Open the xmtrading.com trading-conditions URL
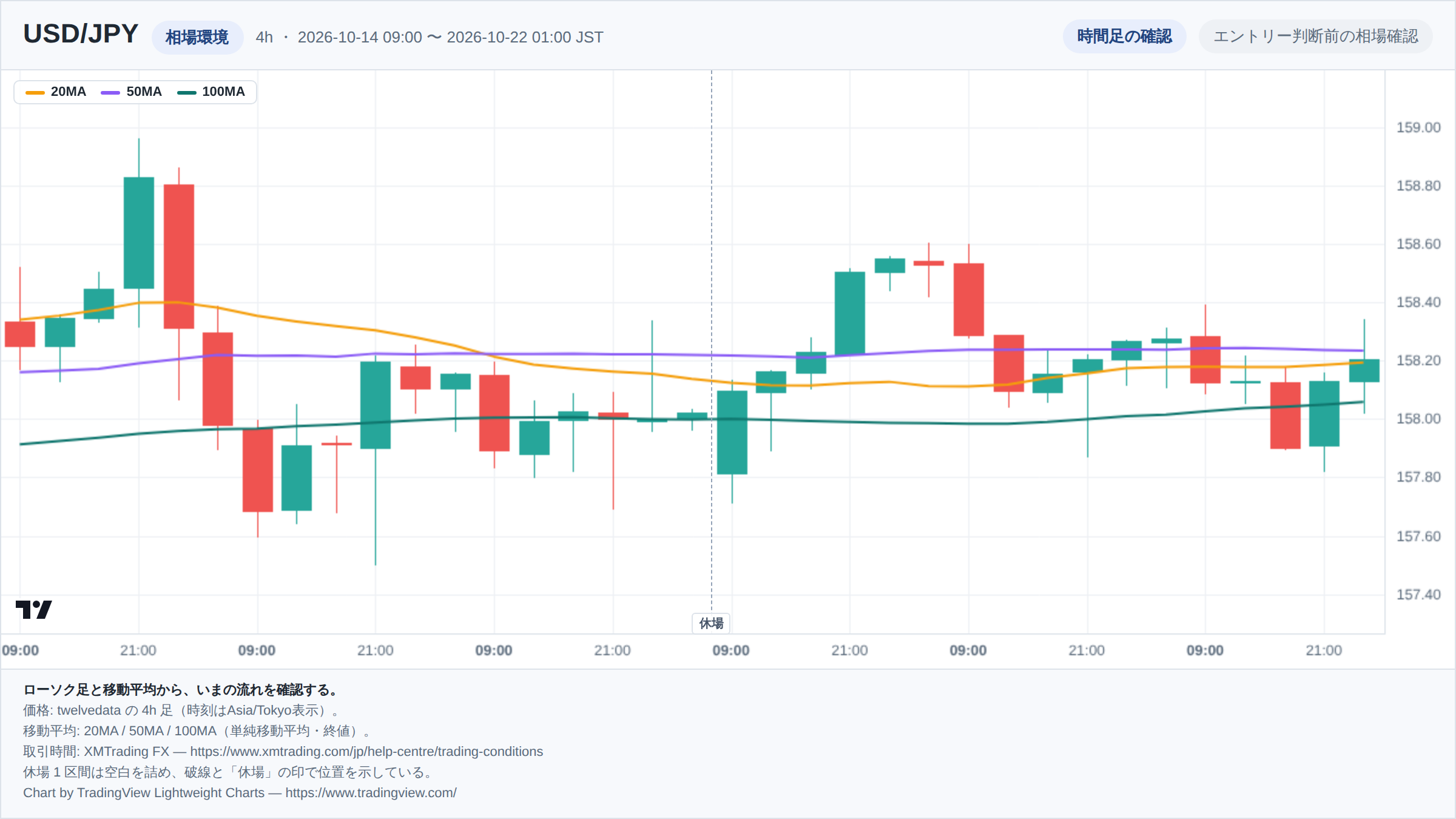Screen dimensions: 1456x819 pos(366,752)
